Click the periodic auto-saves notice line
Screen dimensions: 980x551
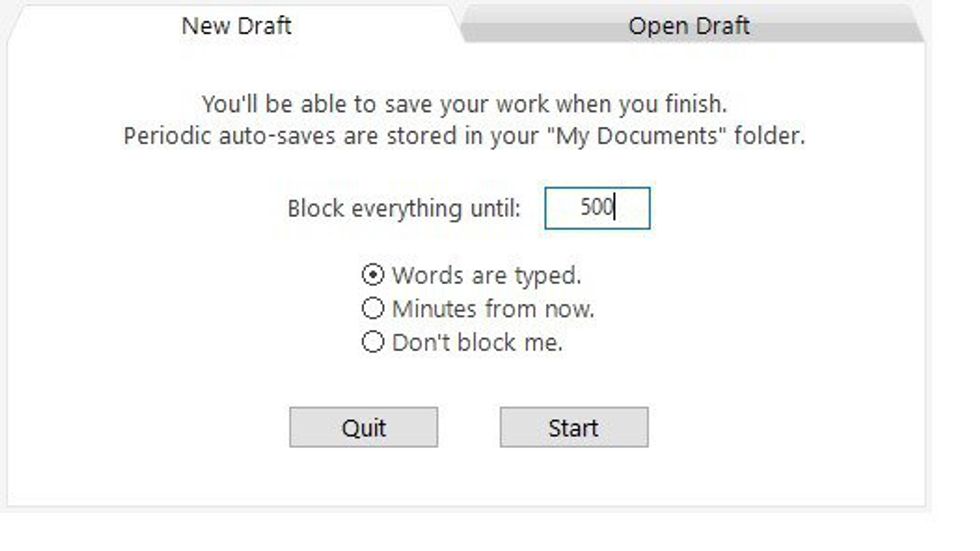[464, 136]
